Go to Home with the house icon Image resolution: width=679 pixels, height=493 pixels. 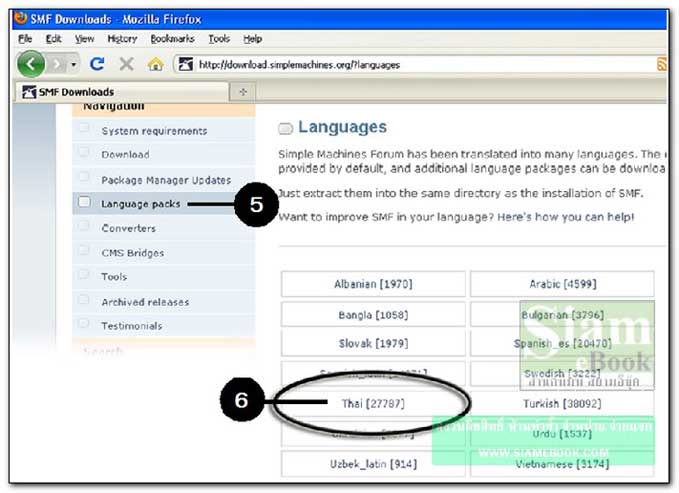pos(155,65)
